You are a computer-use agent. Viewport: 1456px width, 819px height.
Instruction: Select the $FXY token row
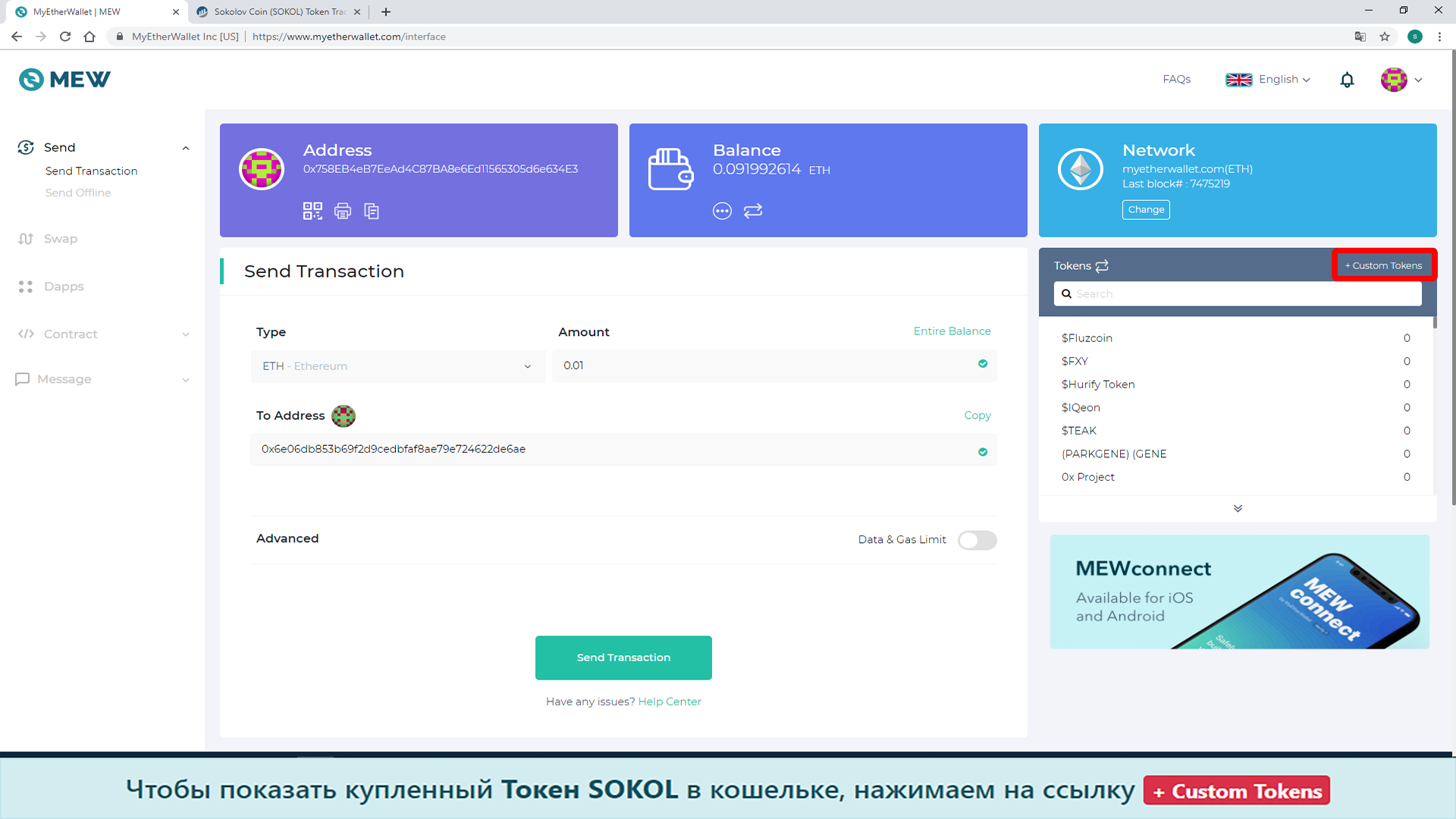pos(1236,362)
